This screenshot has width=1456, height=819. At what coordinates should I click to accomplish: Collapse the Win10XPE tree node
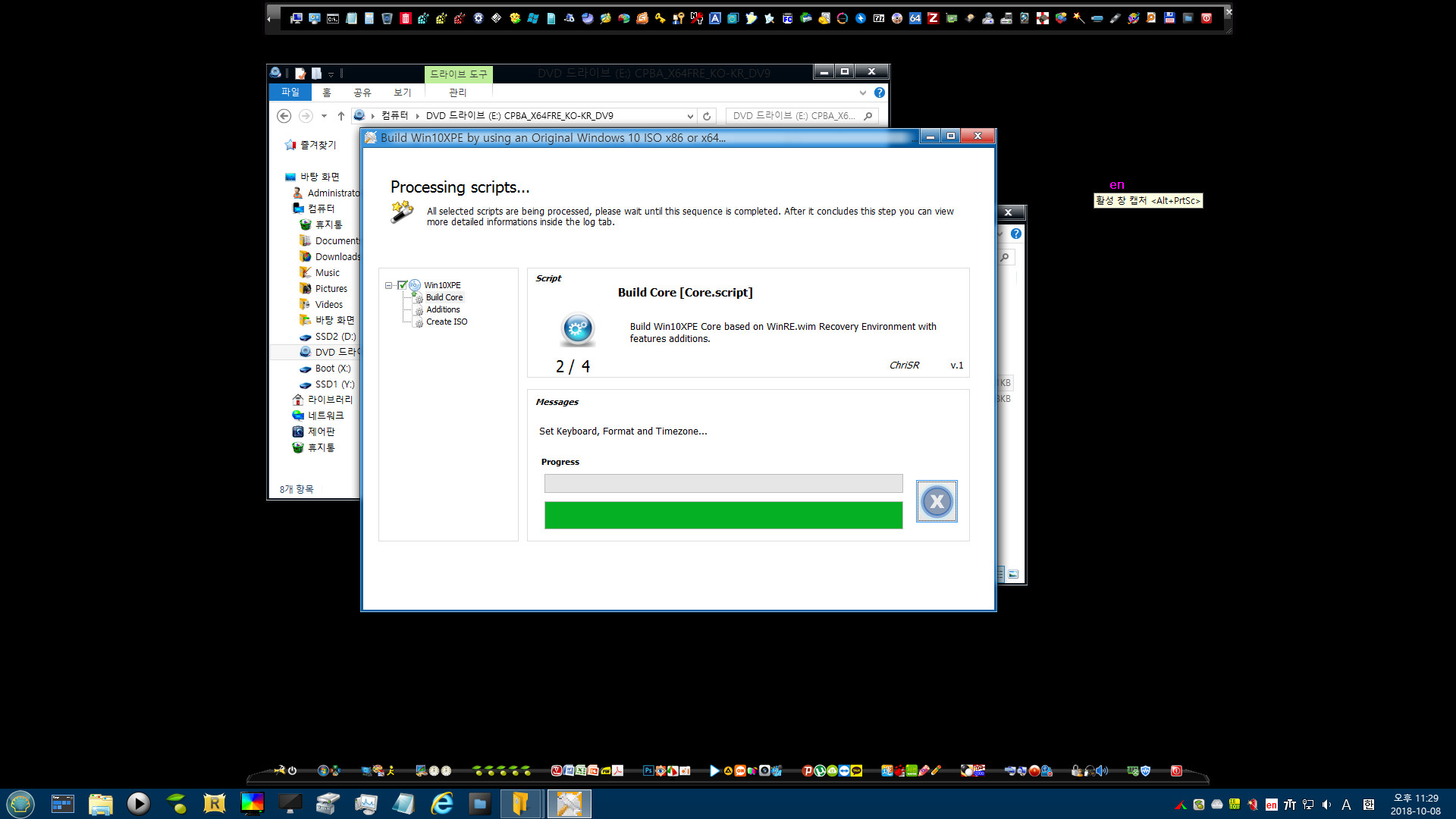click(388, 286)
